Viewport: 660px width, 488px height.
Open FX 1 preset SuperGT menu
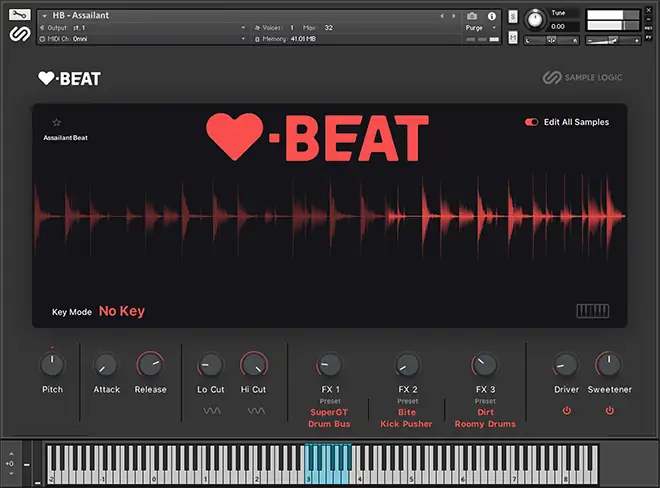329,412
